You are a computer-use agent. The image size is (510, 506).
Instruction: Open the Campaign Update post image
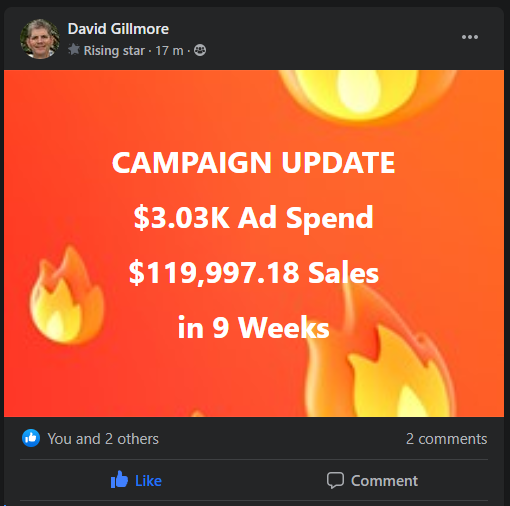[254, 243]
